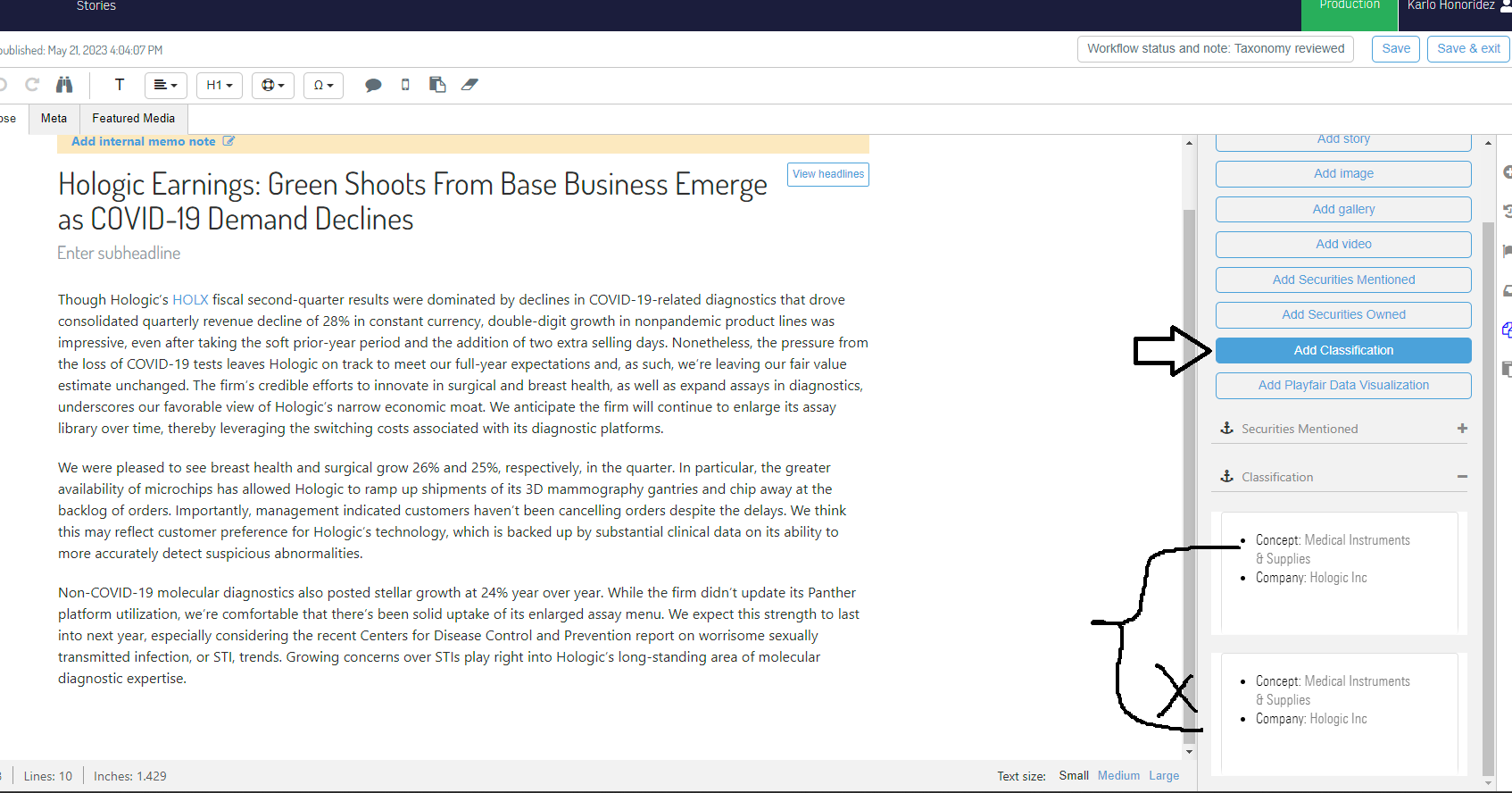Set text size to Medium
The image size is (1512, 793).
tap(1118, 775)
